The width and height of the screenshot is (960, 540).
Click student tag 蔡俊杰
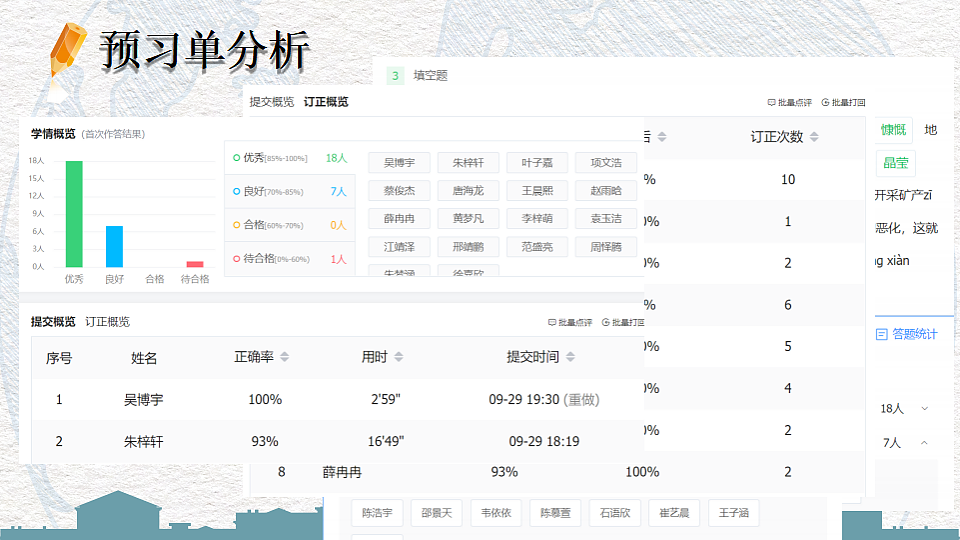[399, 191]
